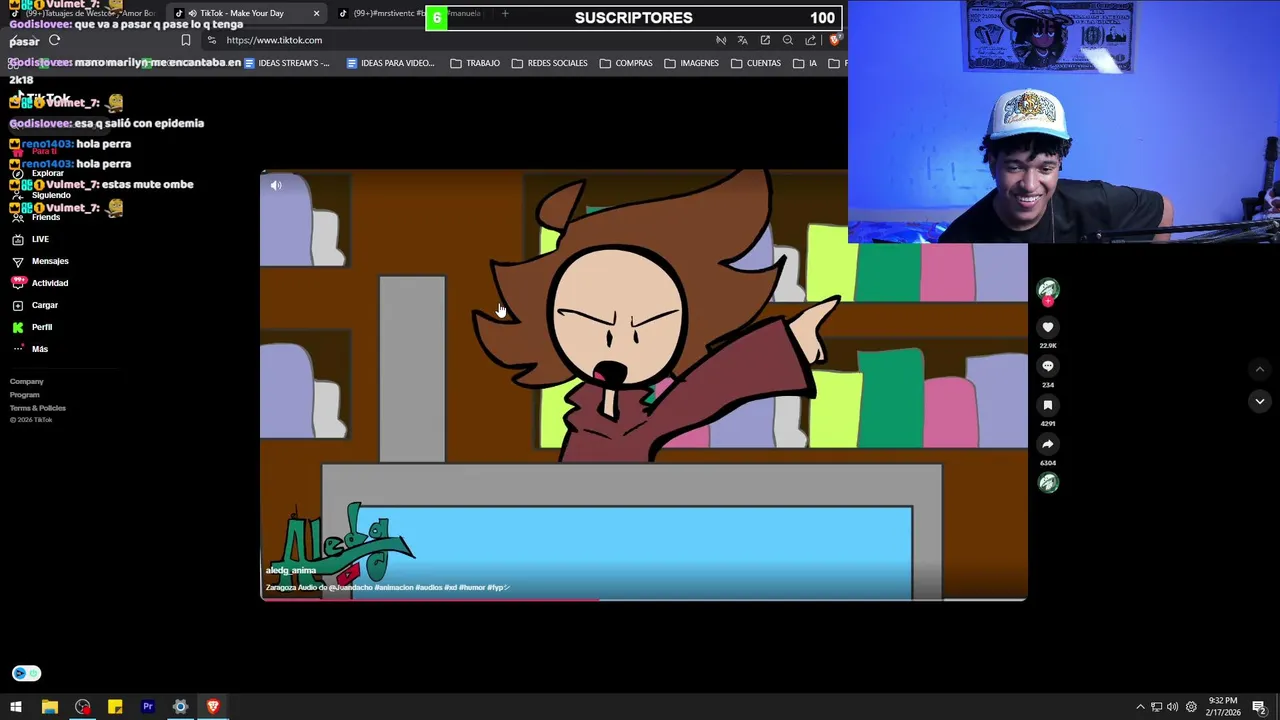Open File Explorer from taskbar

click(x=49, y=707)
